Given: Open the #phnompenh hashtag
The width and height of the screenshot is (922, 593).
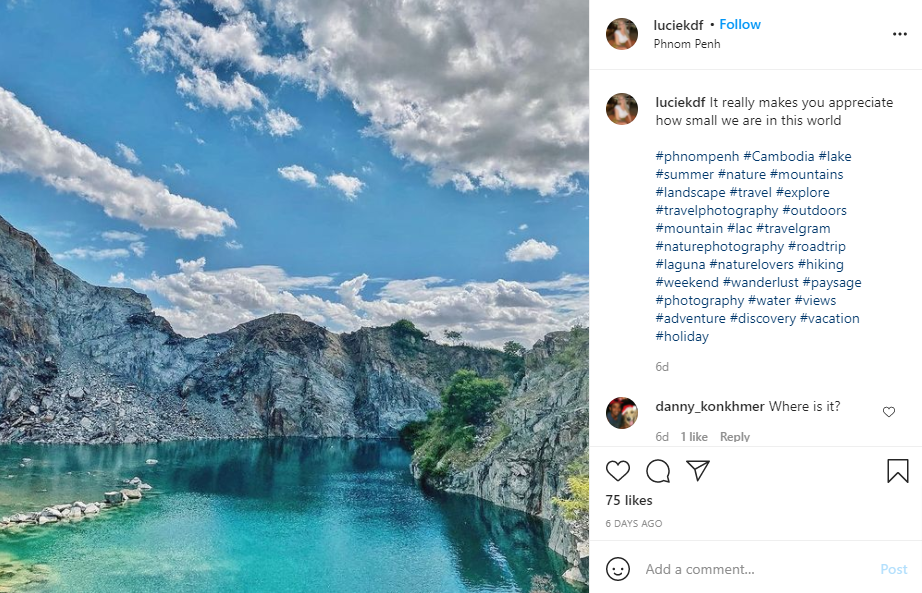Looking at the screenshot, I should [697, 156].
